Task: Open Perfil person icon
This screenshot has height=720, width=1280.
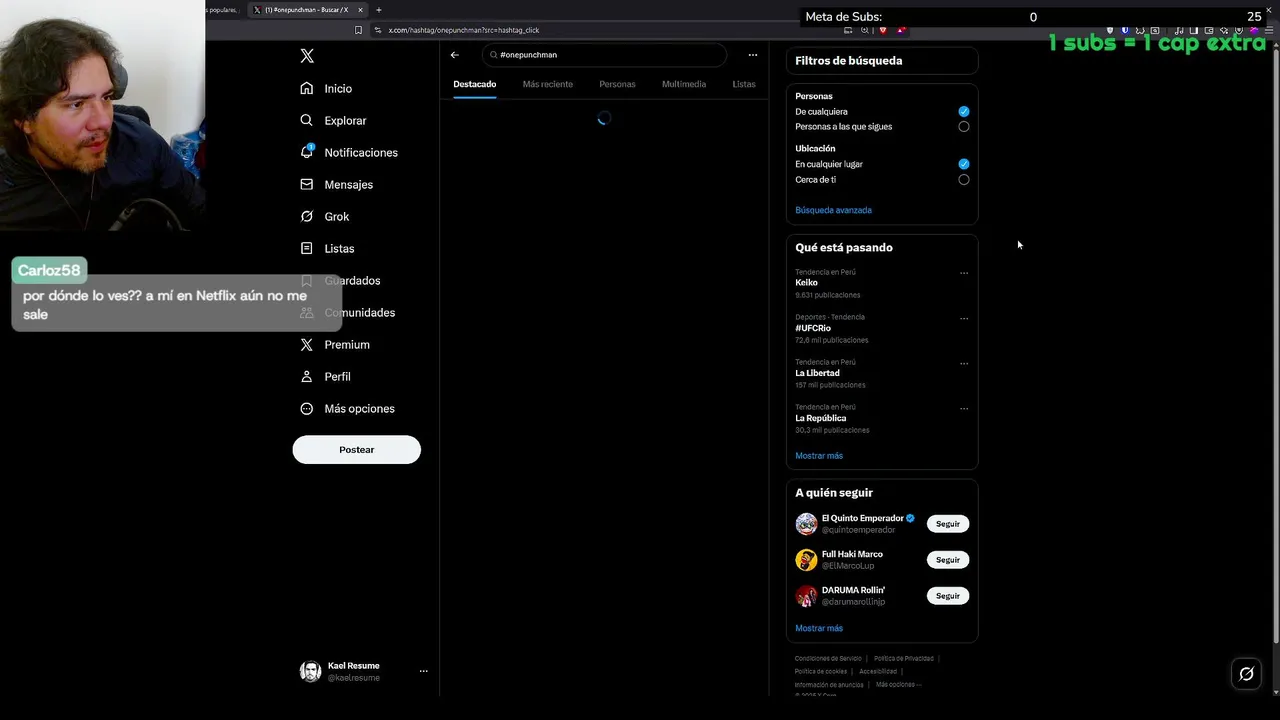Action: click(307, 376)
